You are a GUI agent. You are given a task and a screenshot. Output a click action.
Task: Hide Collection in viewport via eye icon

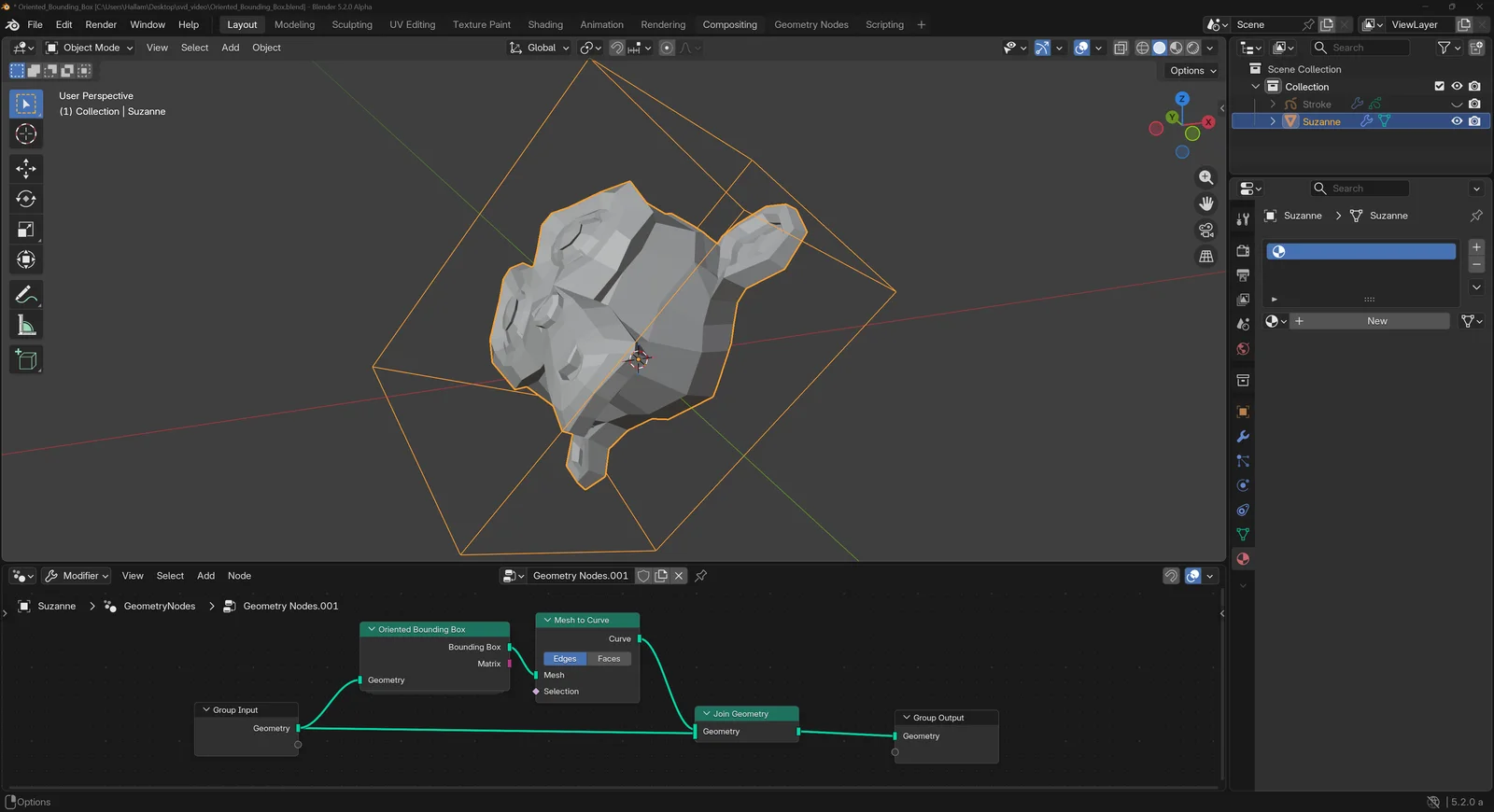pyautogui.click(x=1457, y=86)
